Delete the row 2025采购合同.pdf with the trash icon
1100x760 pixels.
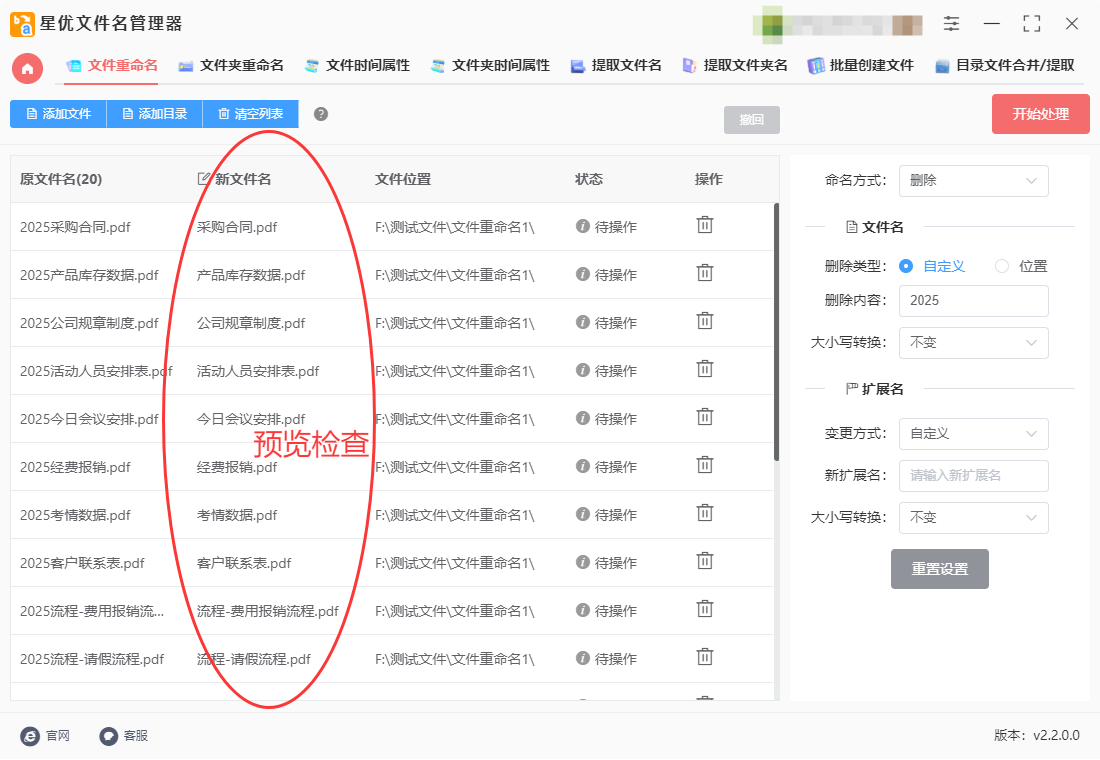coord(704,225)
